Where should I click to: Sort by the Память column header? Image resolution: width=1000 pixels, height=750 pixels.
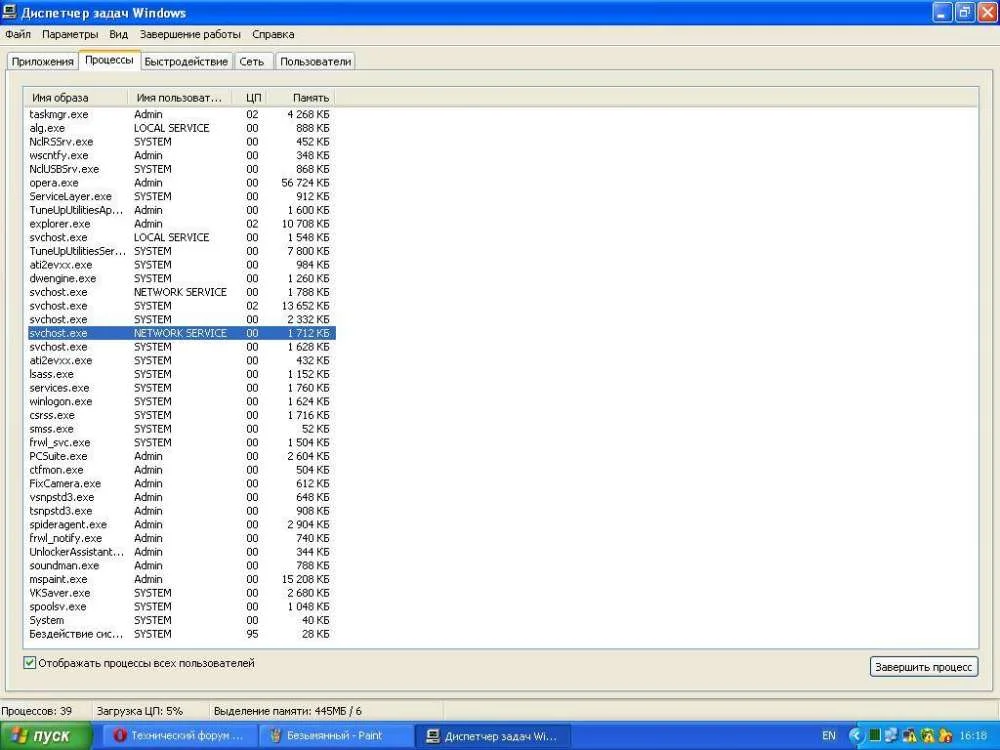[300, 98]
